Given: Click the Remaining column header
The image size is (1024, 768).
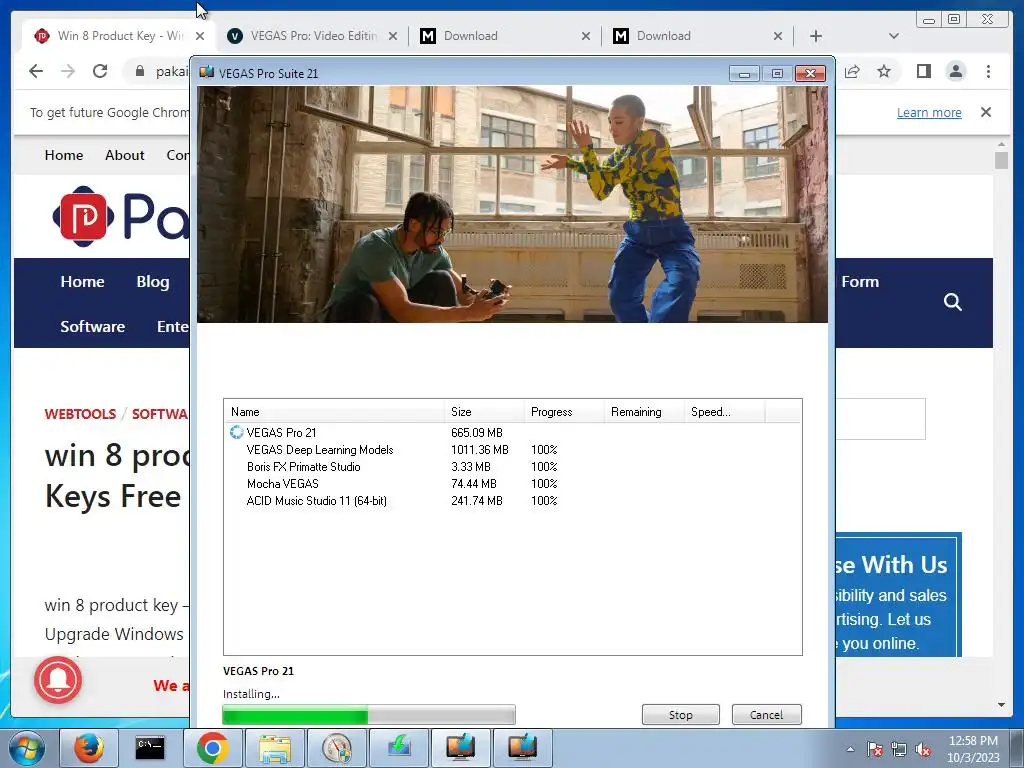Looking at the screenshot, I should point(643,411).
